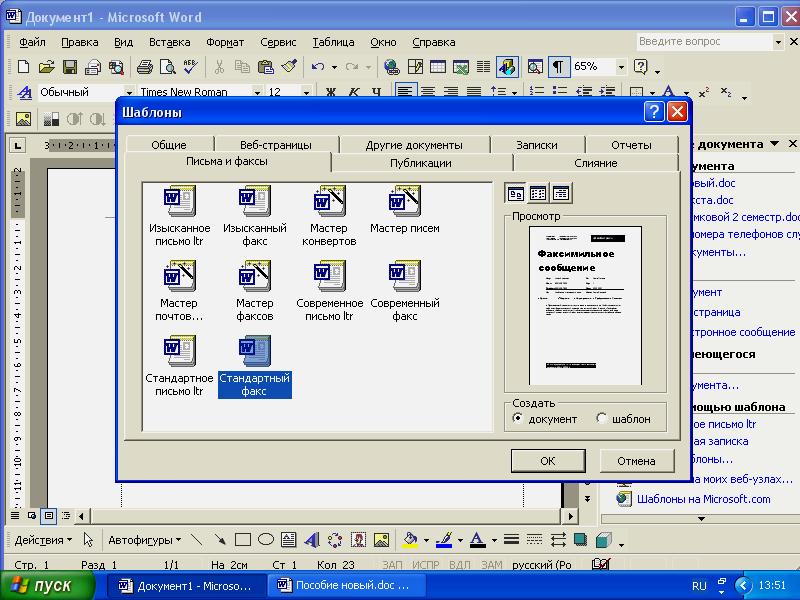Open the Автофигуры menu dropdown
This screenshot has width=800, height=600.
144,540
